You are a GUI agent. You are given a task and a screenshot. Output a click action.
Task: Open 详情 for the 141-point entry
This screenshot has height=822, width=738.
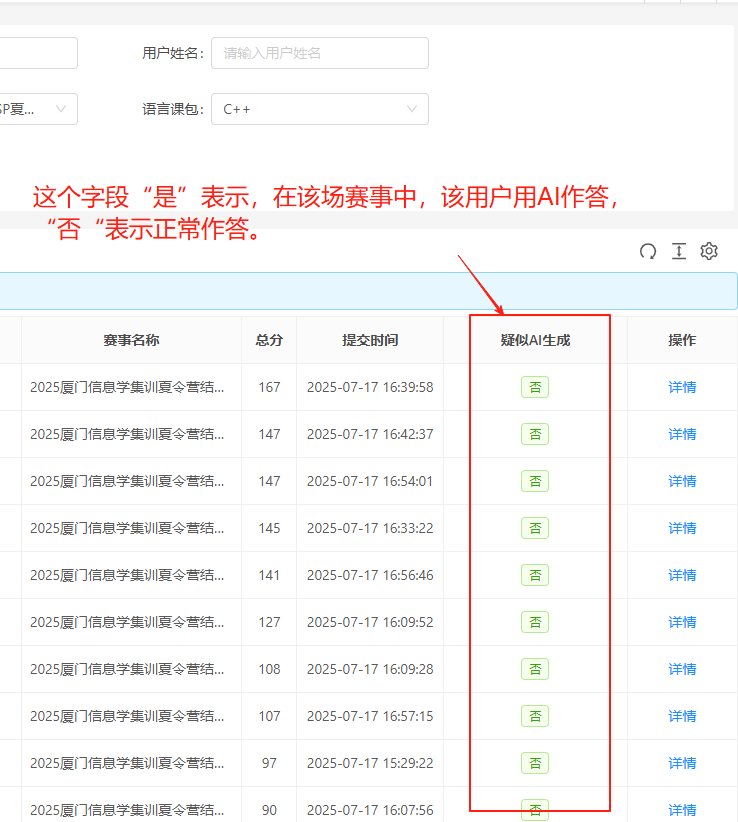click(682, 575)
